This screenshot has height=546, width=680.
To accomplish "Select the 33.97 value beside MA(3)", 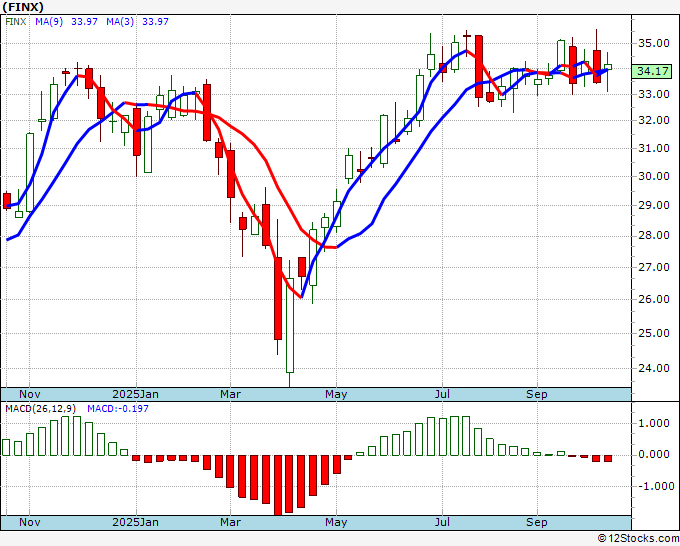I will (x=155, y=22).
